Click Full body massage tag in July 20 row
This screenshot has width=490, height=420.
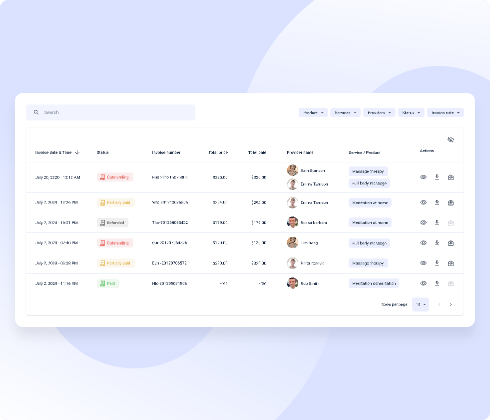point(369,183)
